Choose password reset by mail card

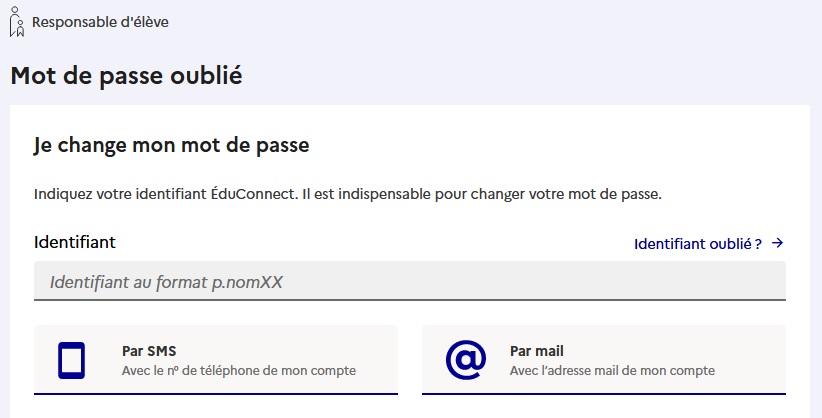tap(604, 360)
